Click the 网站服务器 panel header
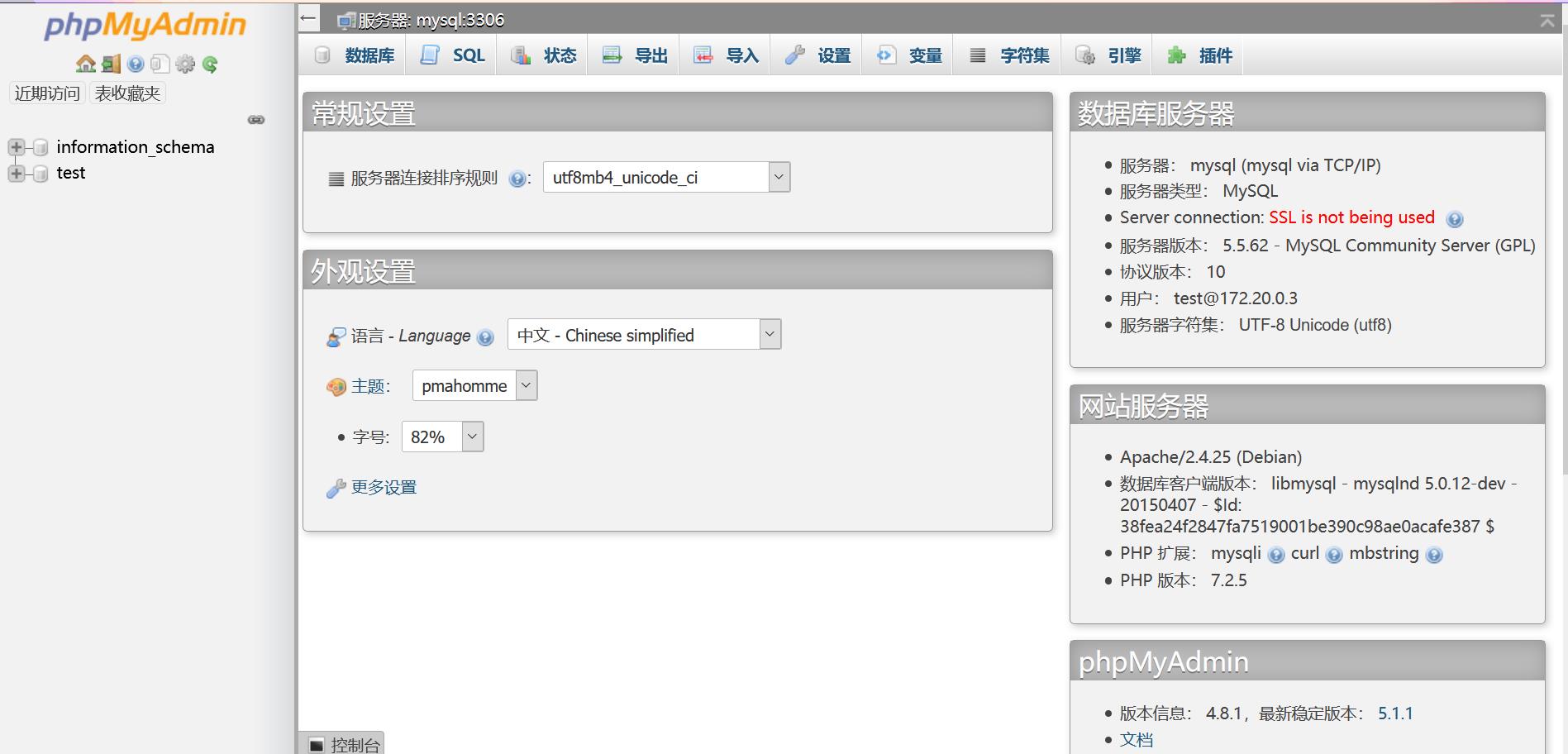The height and width of the screenshot is (754, 1568). [x=1308, y=405]
